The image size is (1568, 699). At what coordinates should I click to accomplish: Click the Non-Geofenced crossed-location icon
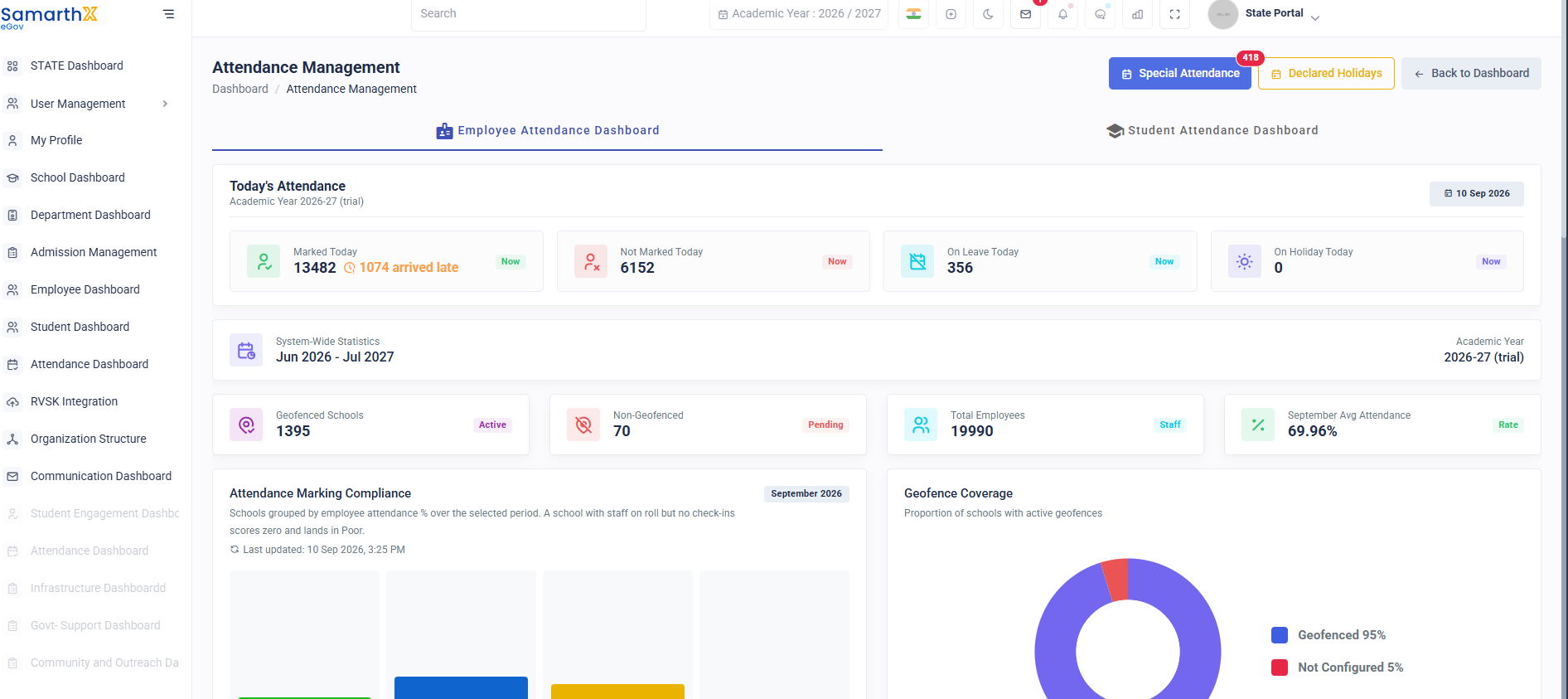pos(583,425)
